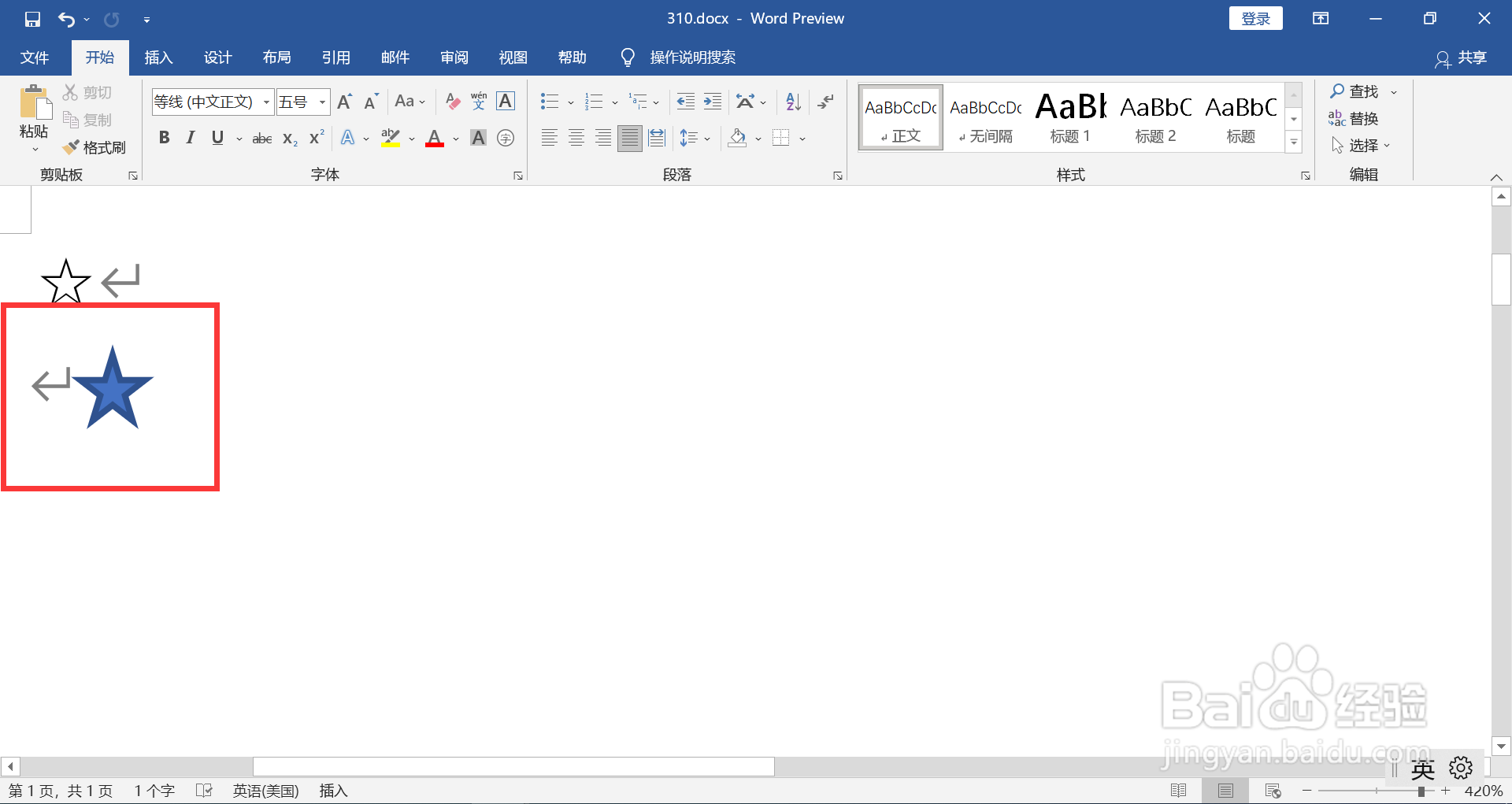Toggle italic formatting
The width and height of the screenshot is (1512, 804).
coord(191,139)
